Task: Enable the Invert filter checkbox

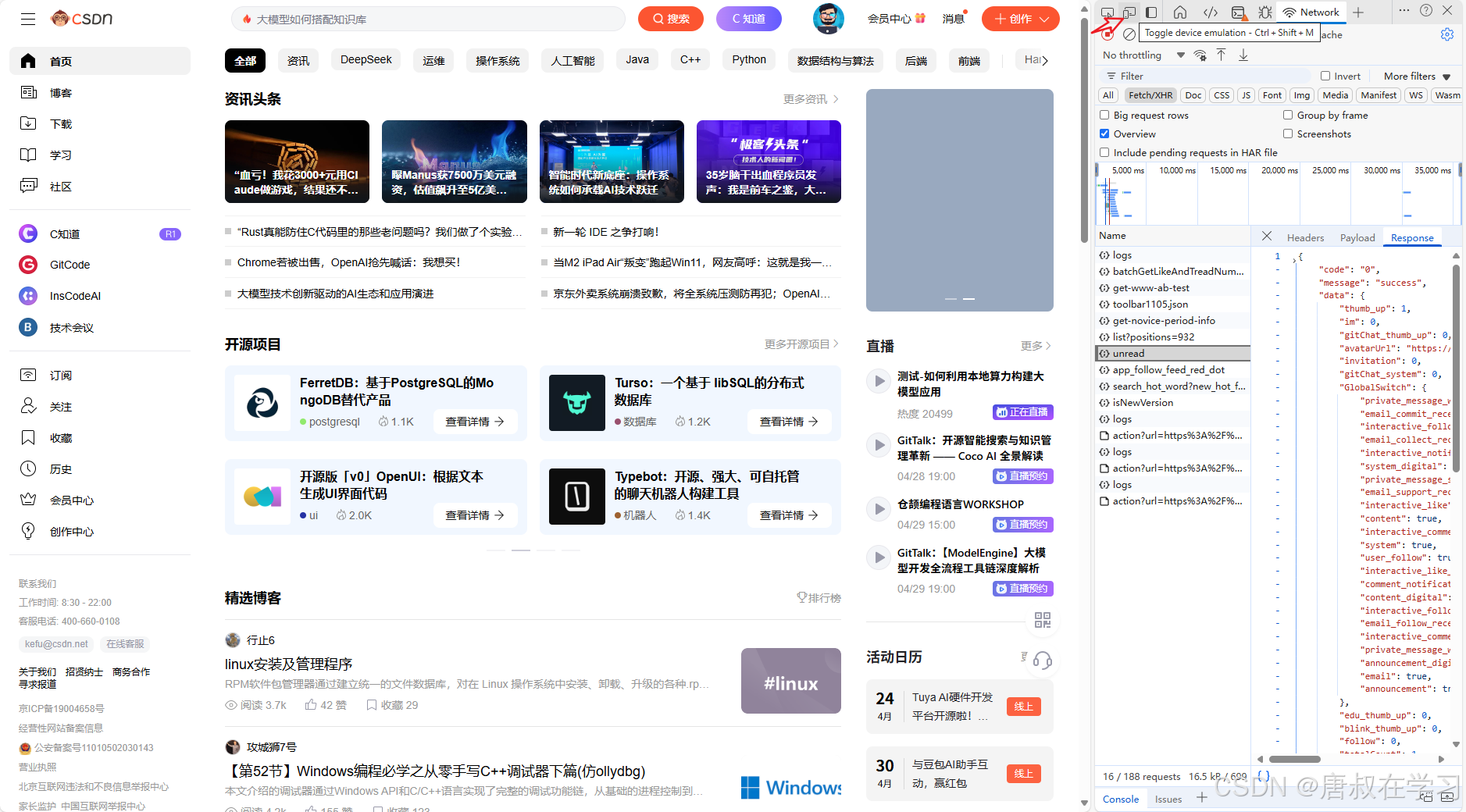Action: pos(1325,76)
